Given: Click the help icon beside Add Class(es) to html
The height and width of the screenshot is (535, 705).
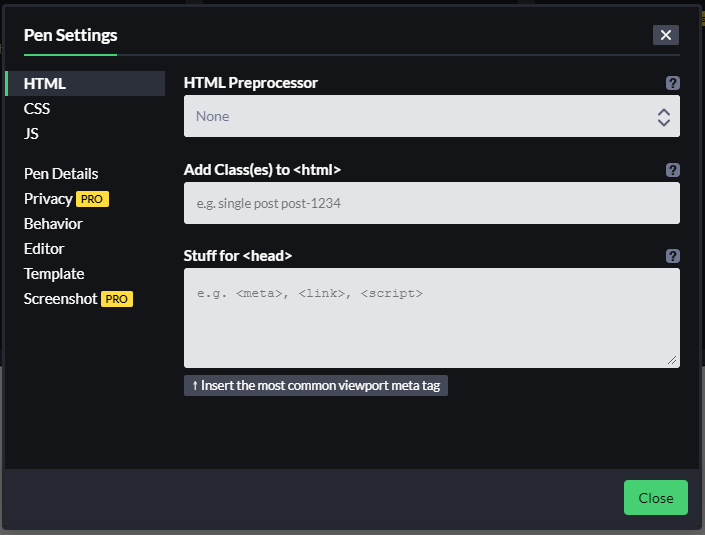Looking at the screenshot, I should click(673, 170).
